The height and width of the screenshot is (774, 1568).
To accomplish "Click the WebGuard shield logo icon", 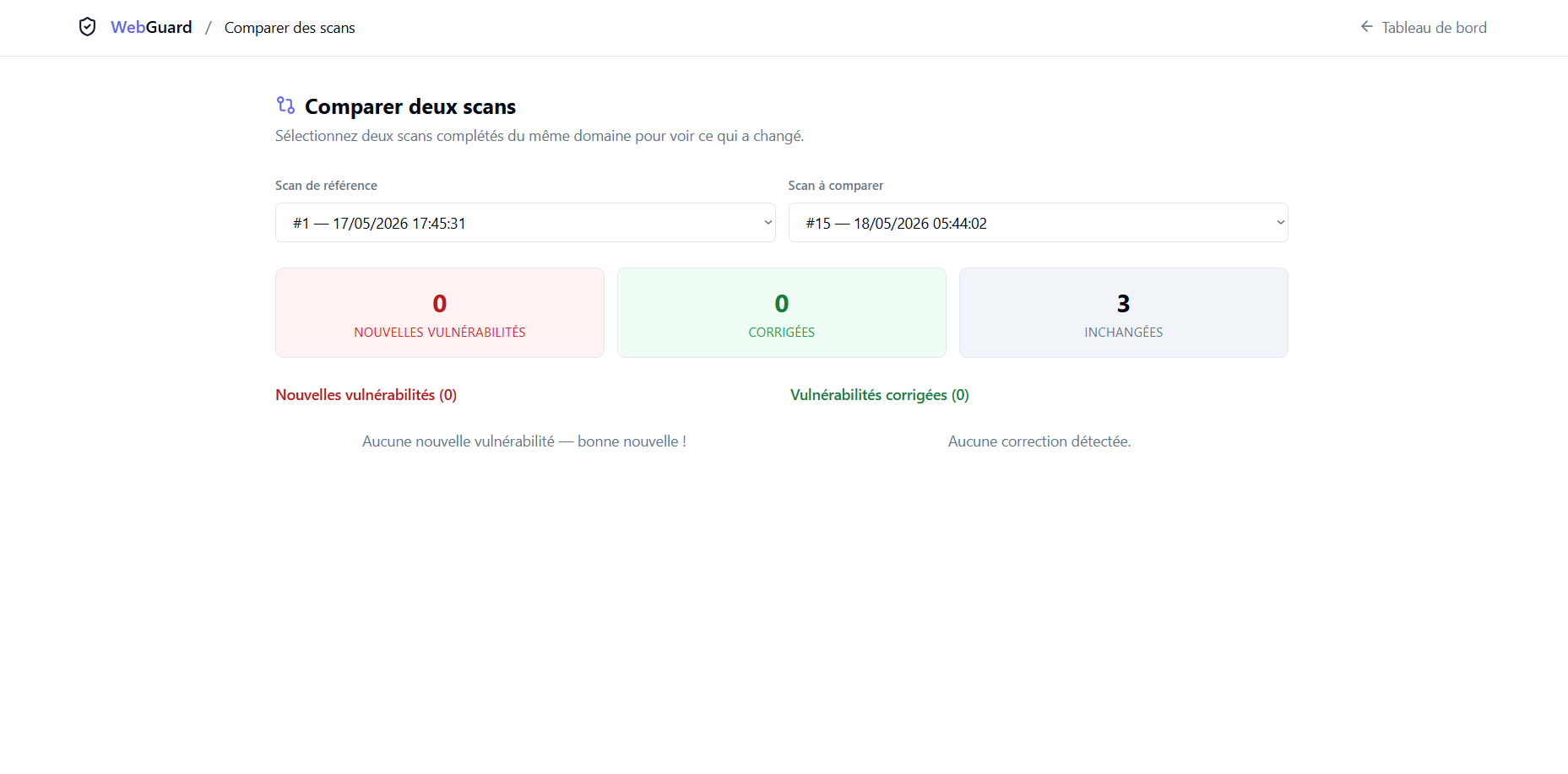I will 87,27.
